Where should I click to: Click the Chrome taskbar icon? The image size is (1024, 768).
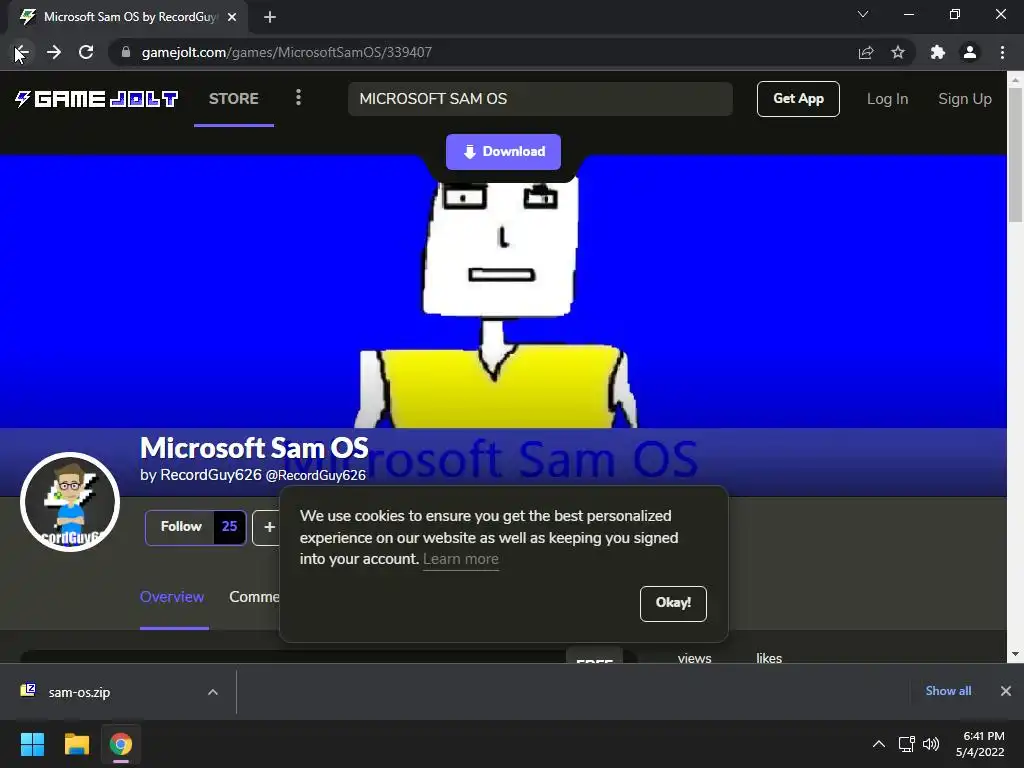click(121, 744)
